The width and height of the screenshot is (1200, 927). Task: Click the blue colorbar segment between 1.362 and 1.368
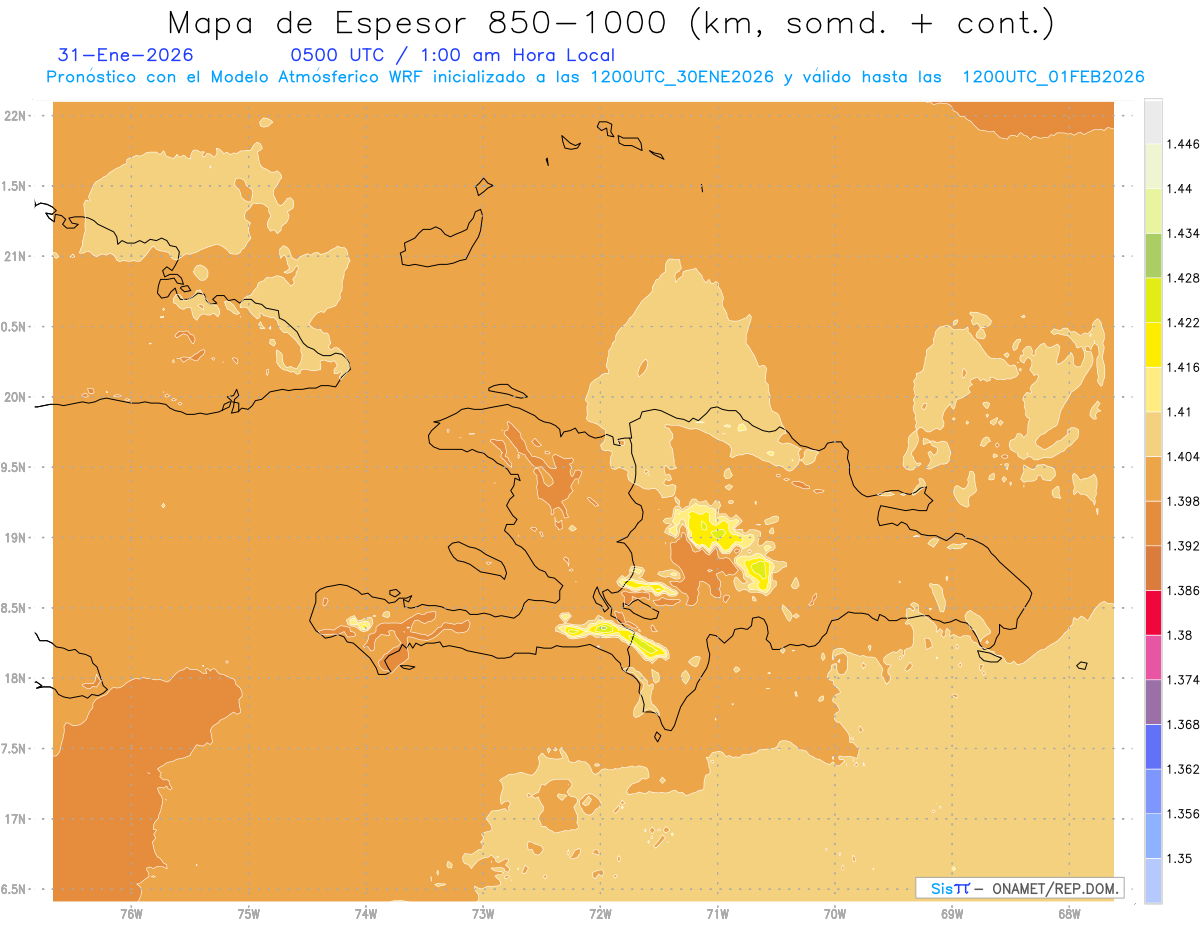pos(1153,746)
